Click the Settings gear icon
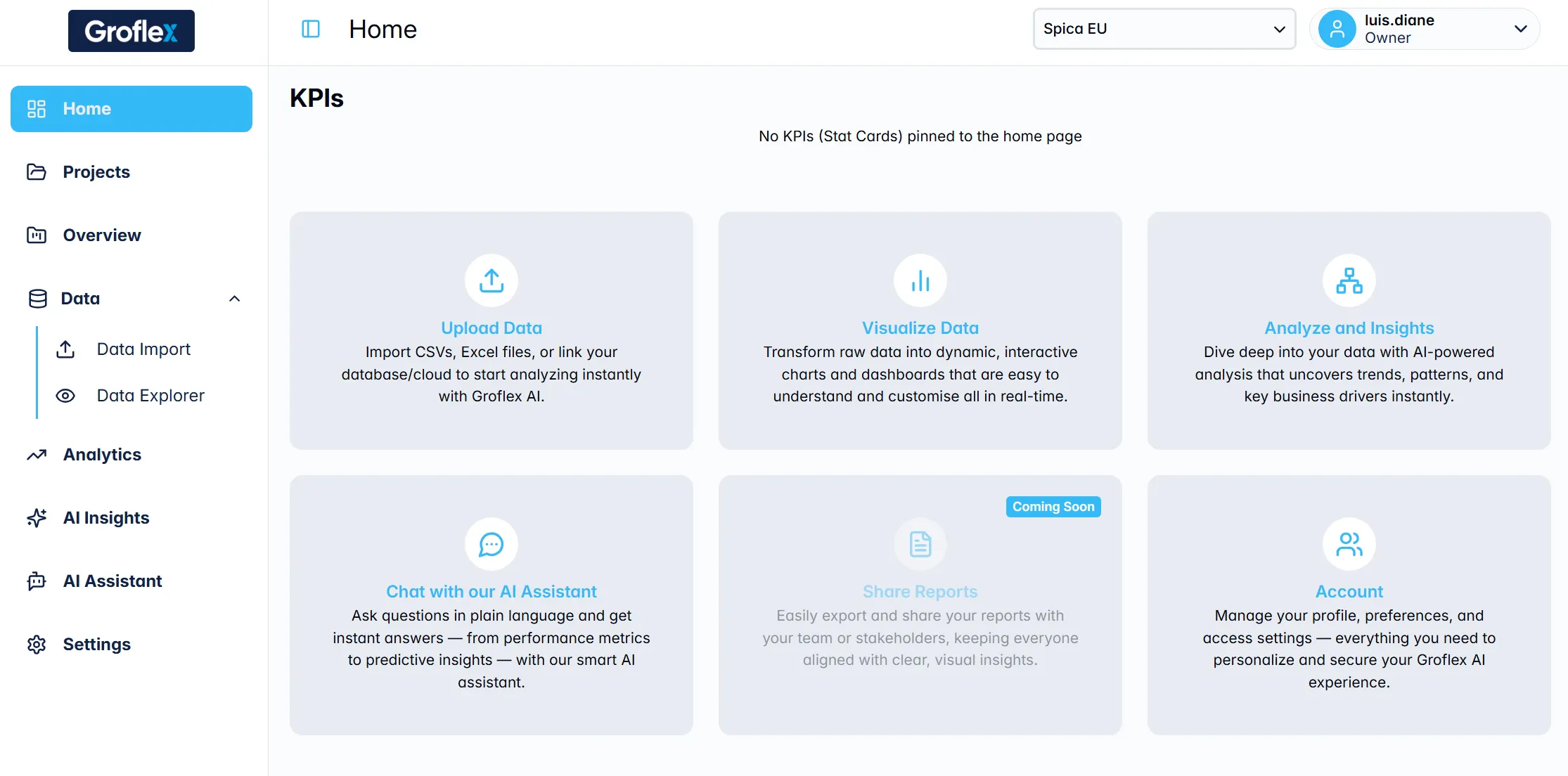This screenshot has height=776, width=1568. coord(37,645)
